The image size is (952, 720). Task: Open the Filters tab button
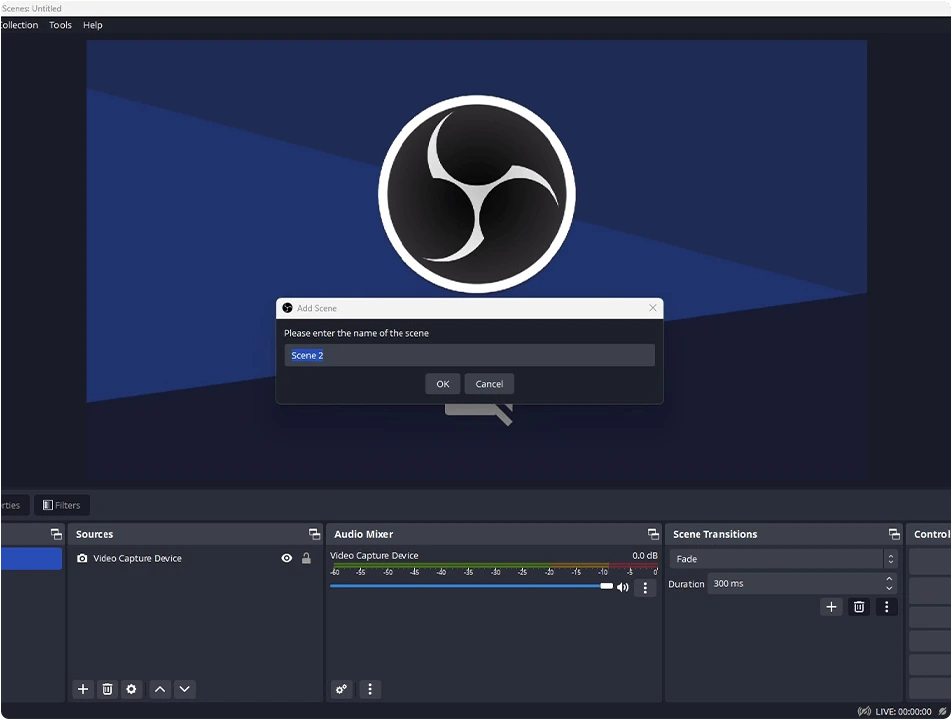coord(61,505)
